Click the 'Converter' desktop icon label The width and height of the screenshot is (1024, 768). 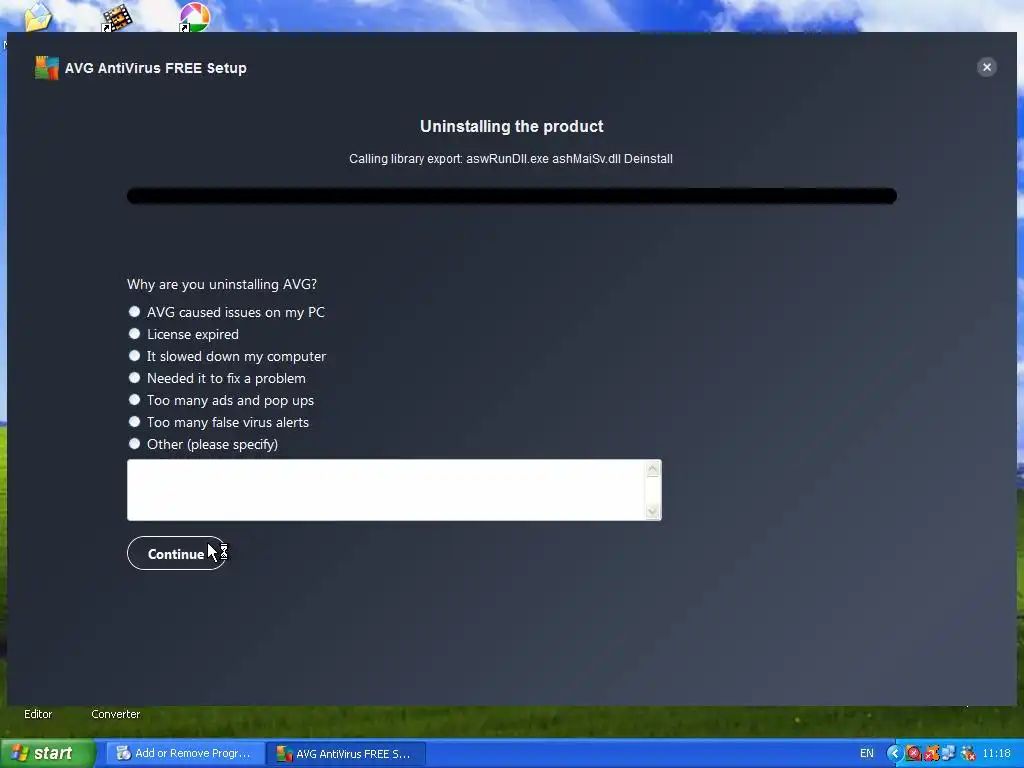point(116,714)
